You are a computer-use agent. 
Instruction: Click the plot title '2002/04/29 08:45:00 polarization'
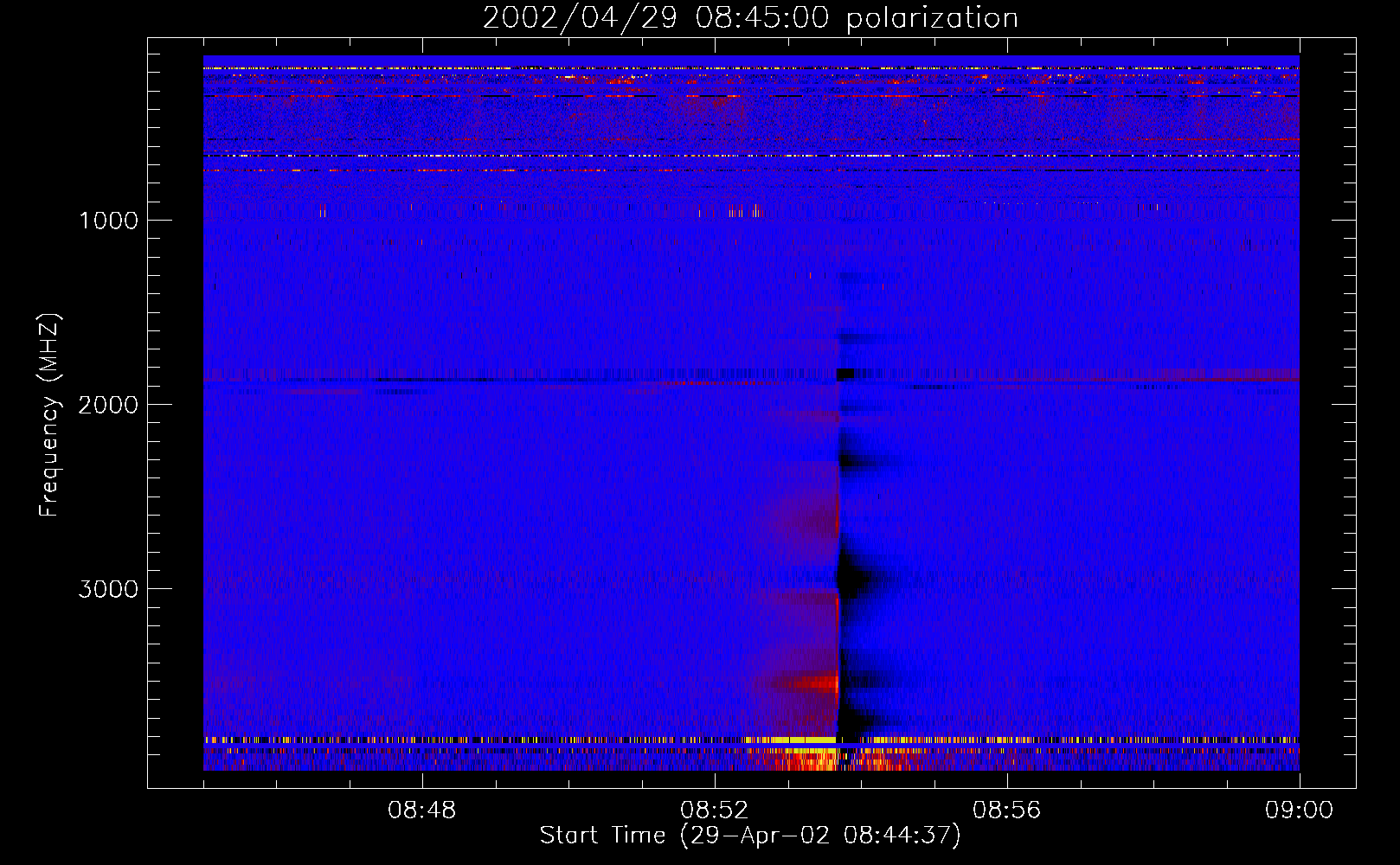point(750,18)
